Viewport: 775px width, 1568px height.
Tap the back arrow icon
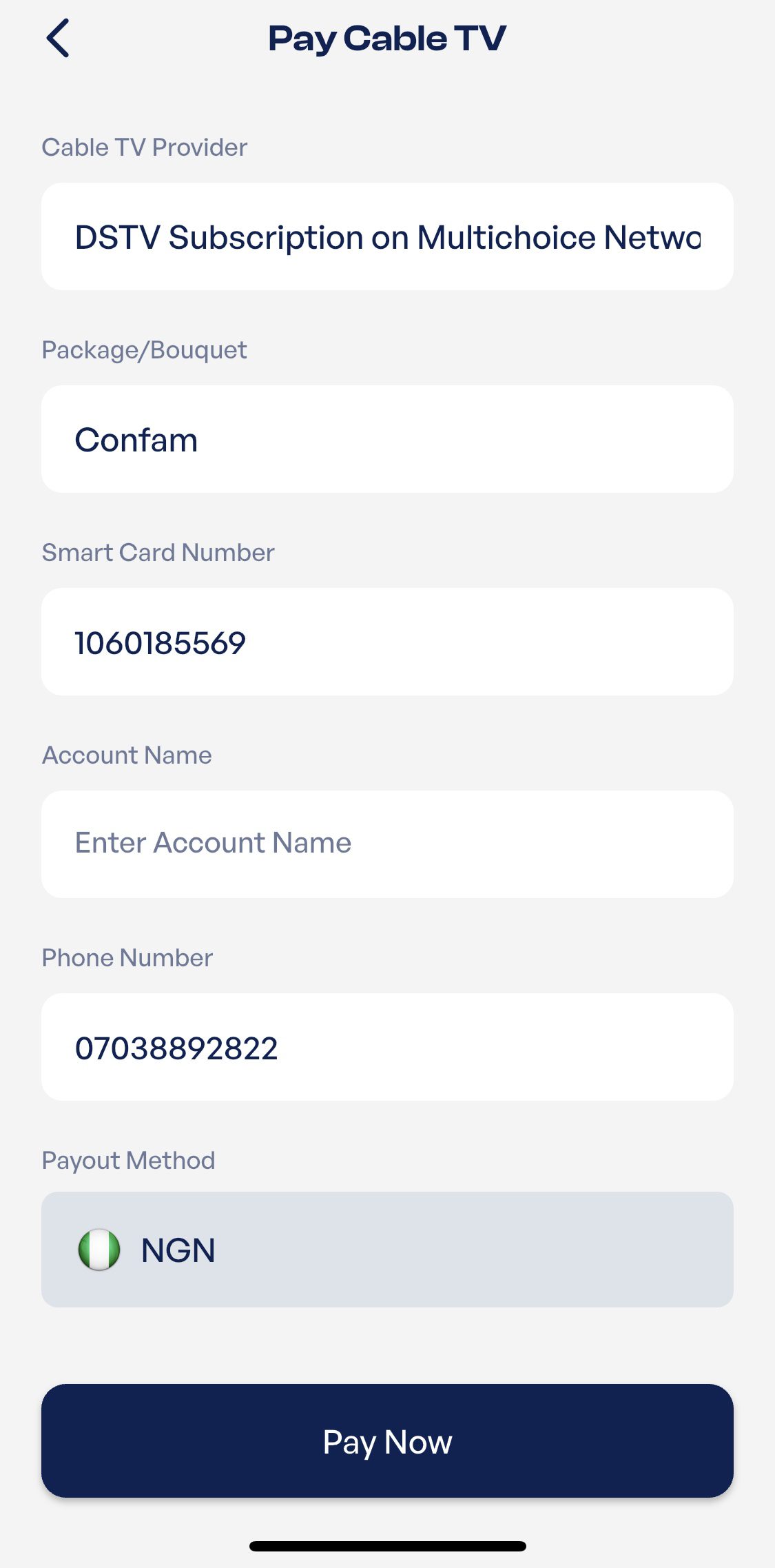point(58,38)
